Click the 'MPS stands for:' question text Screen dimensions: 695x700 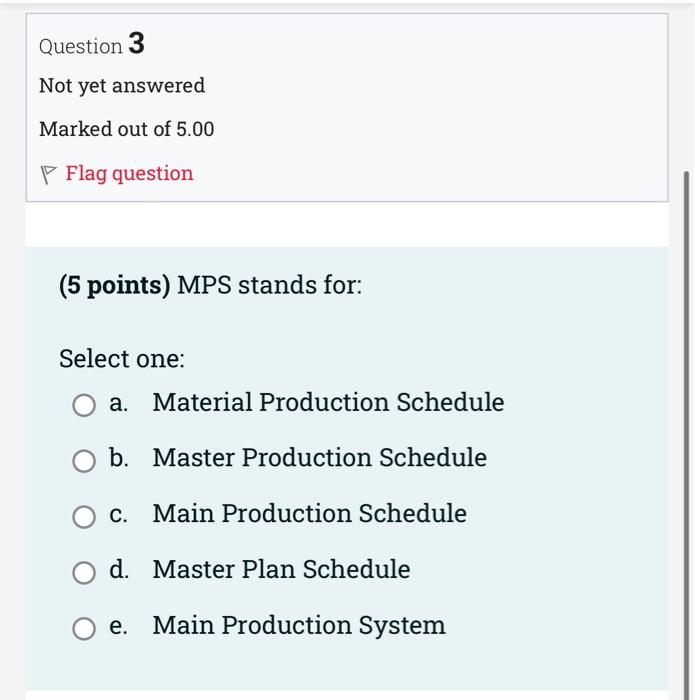(269, 286)
